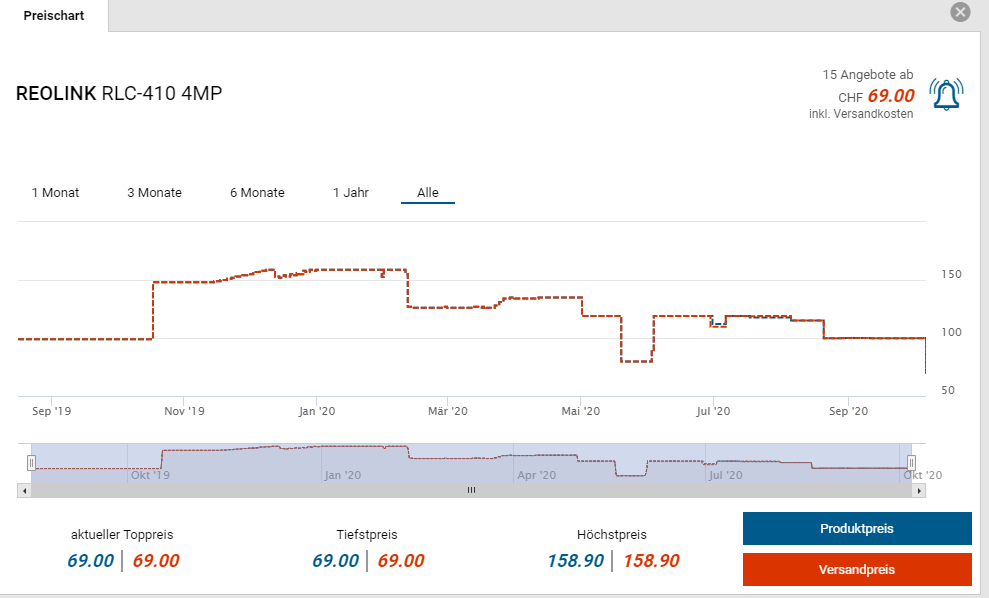Click the REOLINK RLC-410 4MP product title
This screenshot has height=598, width=989.
119,94
